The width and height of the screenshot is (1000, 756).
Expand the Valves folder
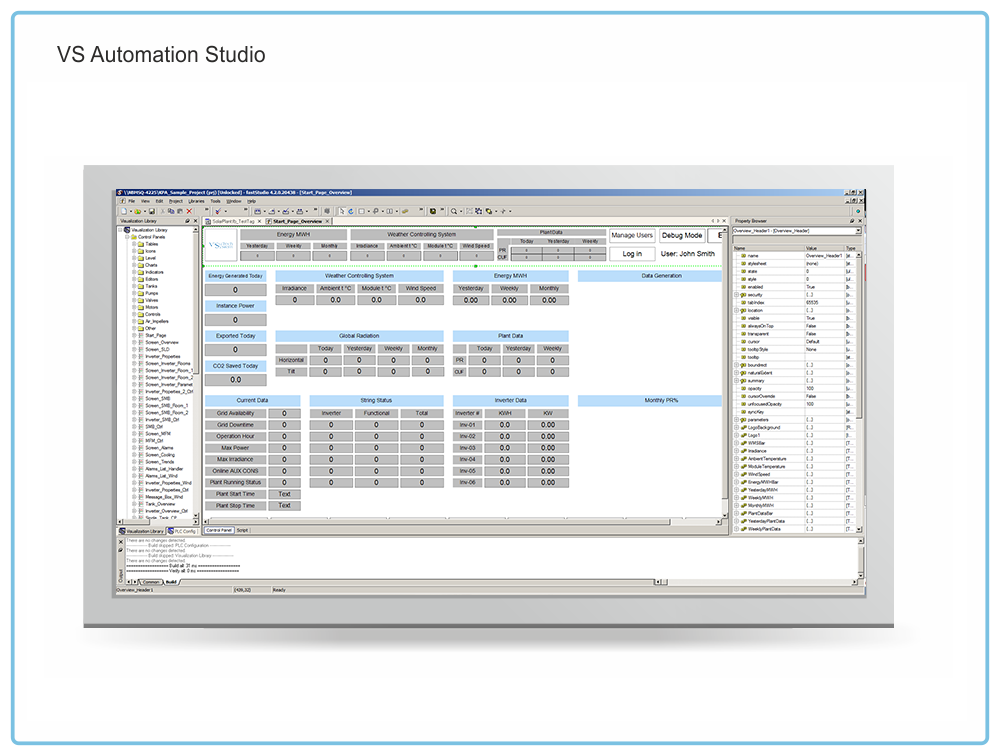click(x=135, y=300)
